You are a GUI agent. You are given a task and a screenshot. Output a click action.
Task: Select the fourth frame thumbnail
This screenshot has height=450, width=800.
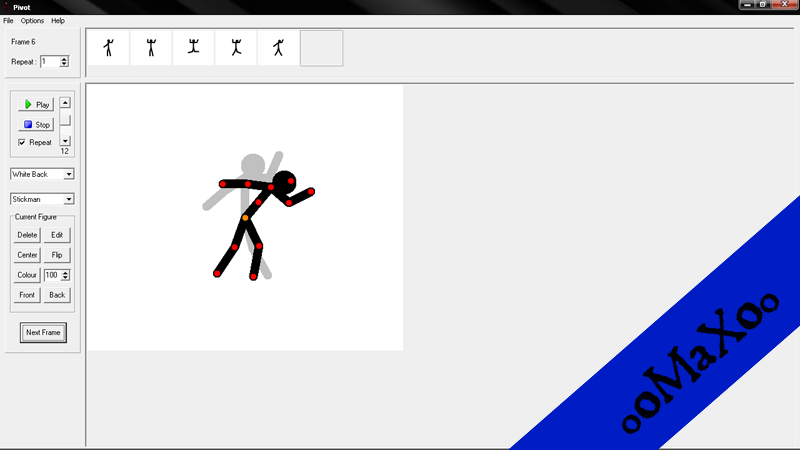pyautogui.click(x=236, y=48)
